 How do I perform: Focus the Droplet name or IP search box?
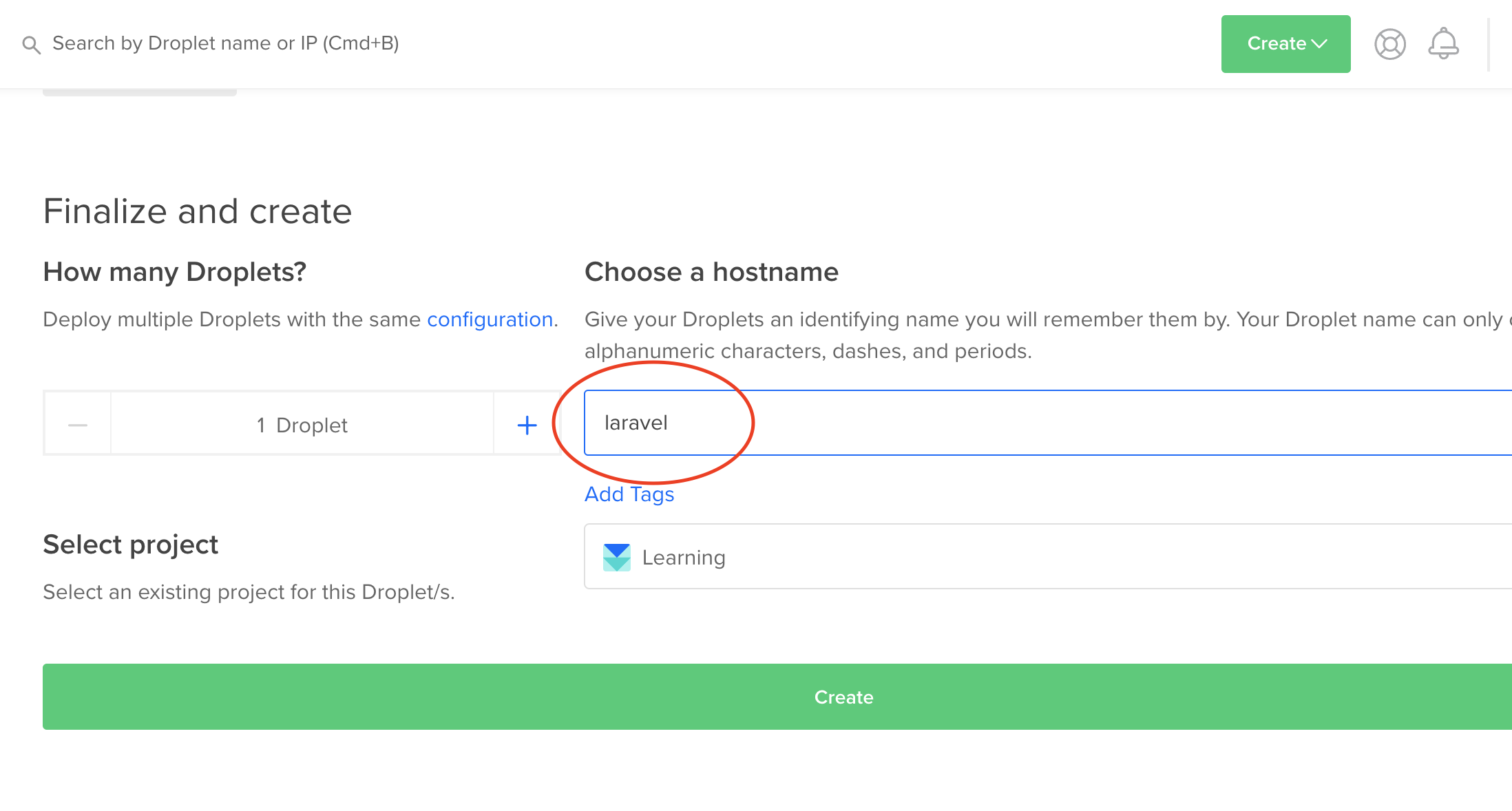[x=226, y=43]
